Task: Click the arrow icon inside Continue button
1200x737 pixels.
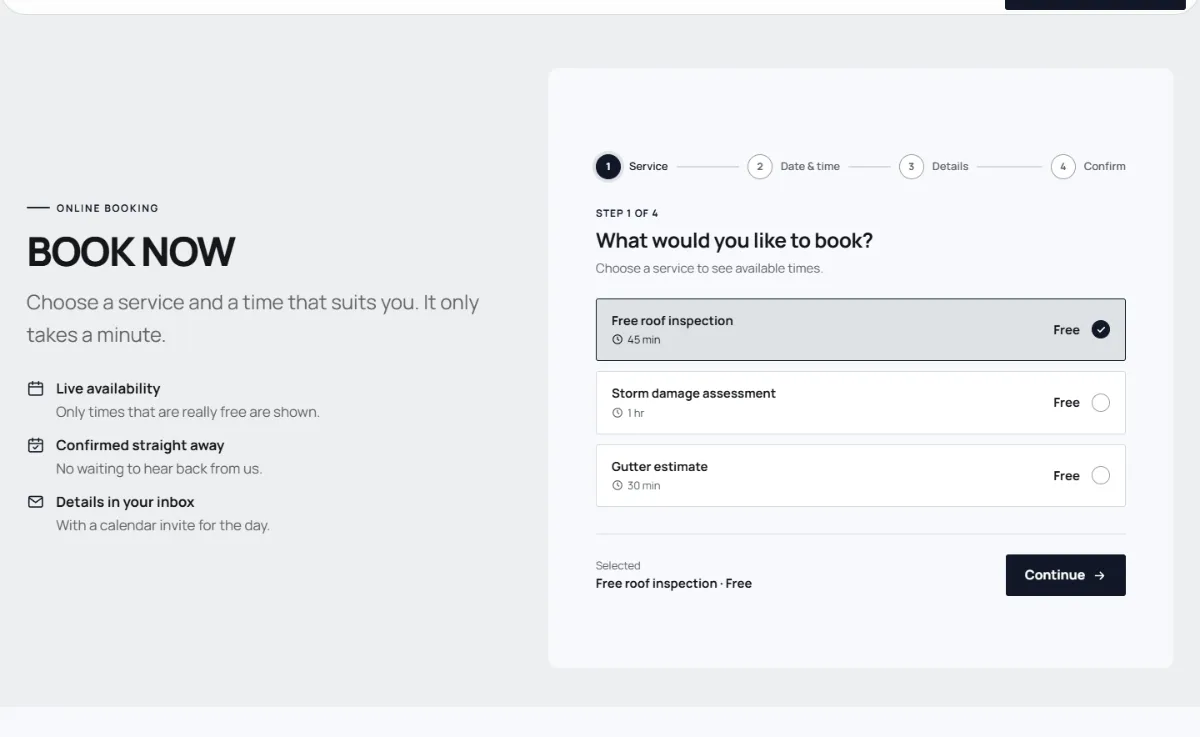Action: [1100, 576]
